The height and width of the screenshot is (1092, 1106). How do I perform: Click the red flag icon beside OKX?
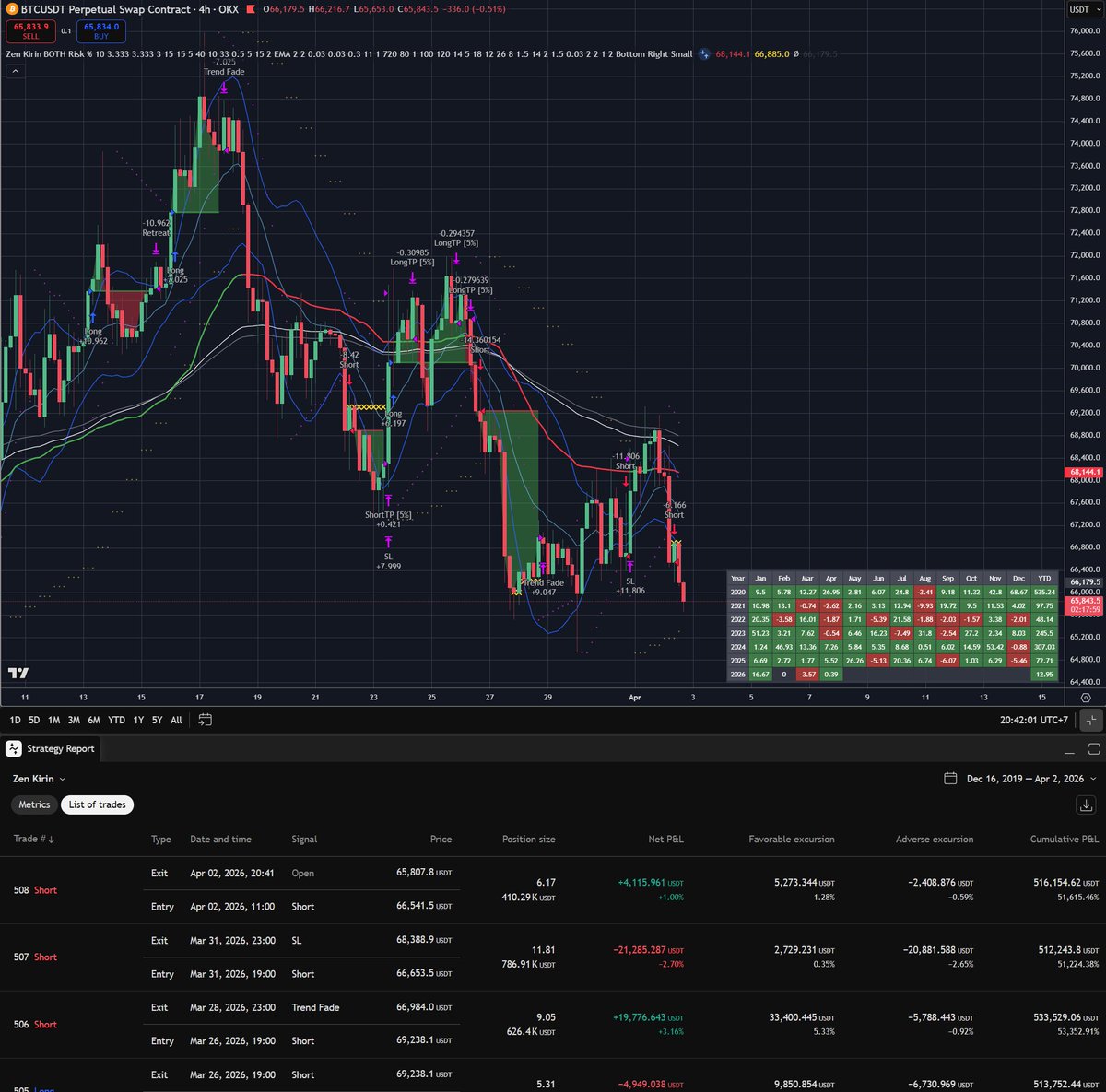pyautogui.click(x=251, y=9)
